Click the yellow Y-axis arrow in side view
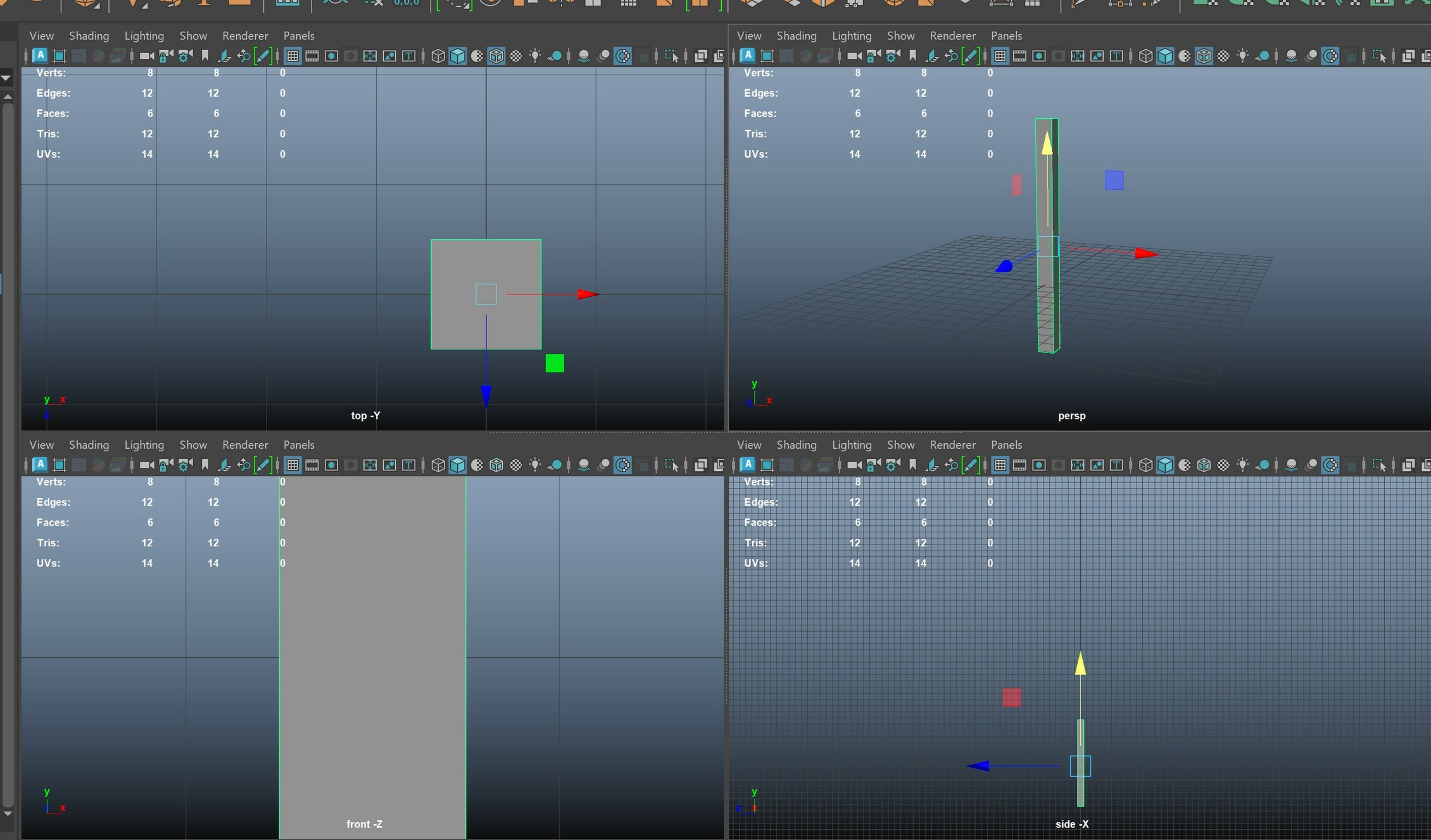The height and width of the screenshot is (840, 1431). pos(1081,663)
